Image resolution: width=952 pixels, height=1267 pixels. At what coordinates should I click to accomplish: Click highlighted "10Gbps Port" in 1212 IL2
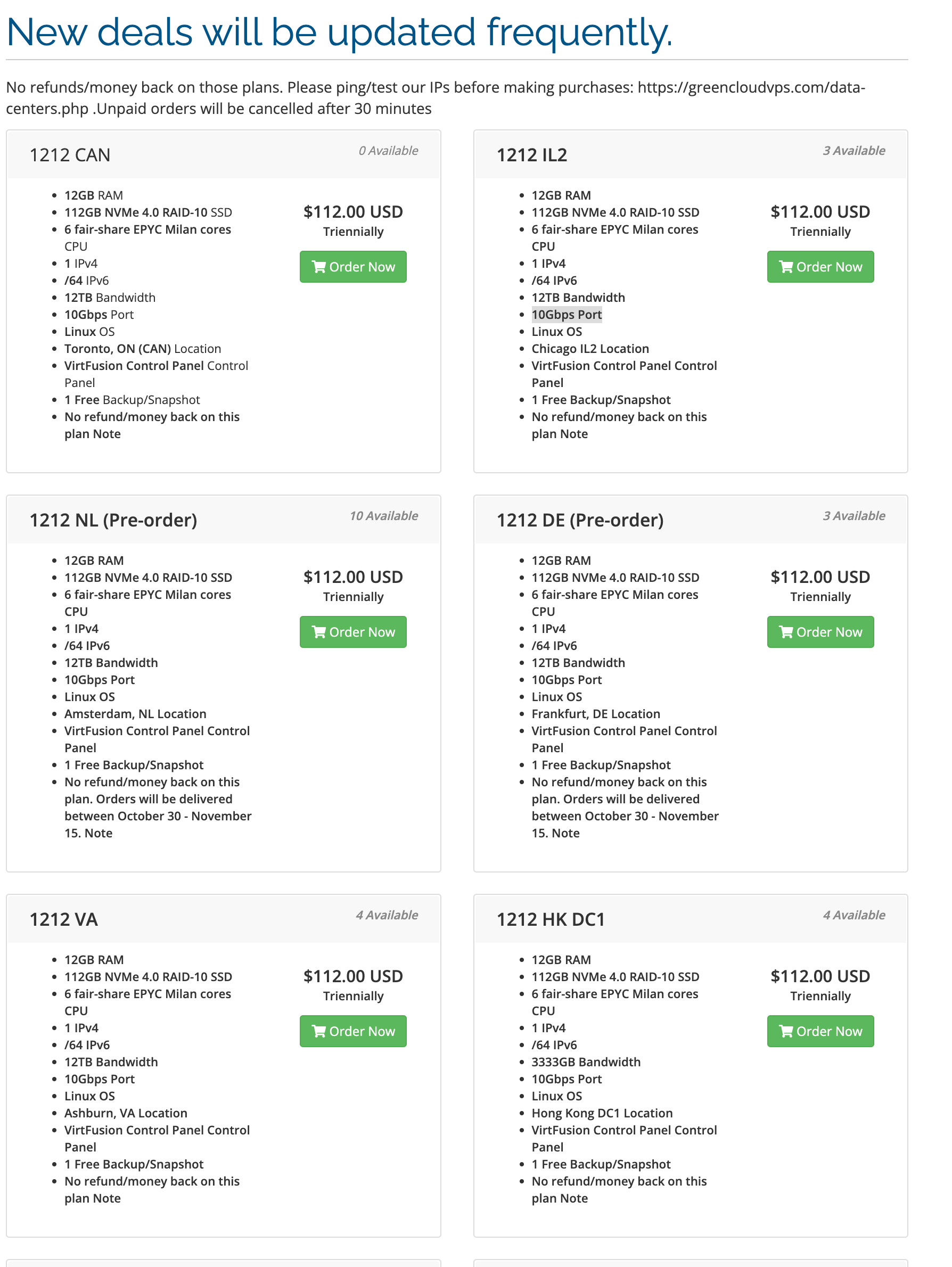pos(566,315)
